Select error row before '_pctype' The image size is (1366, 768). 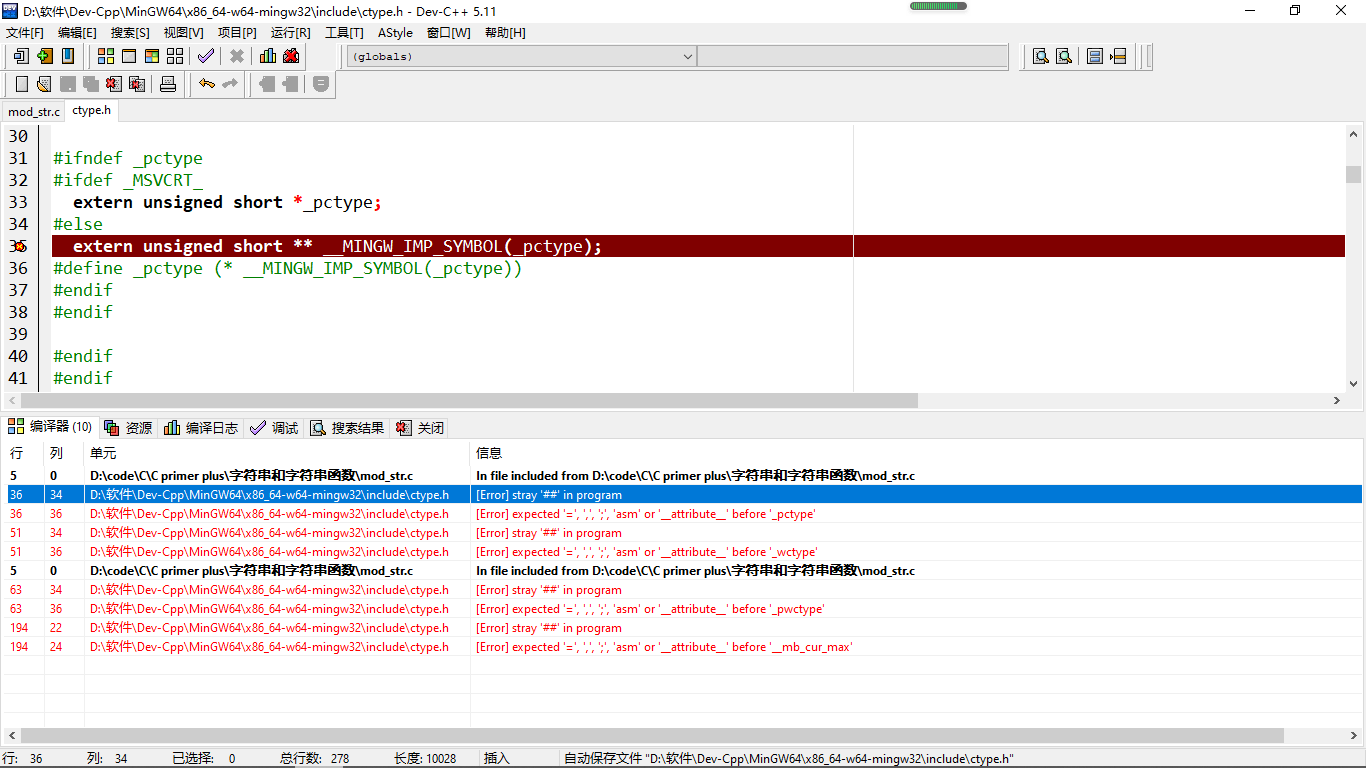pos(683,514)
